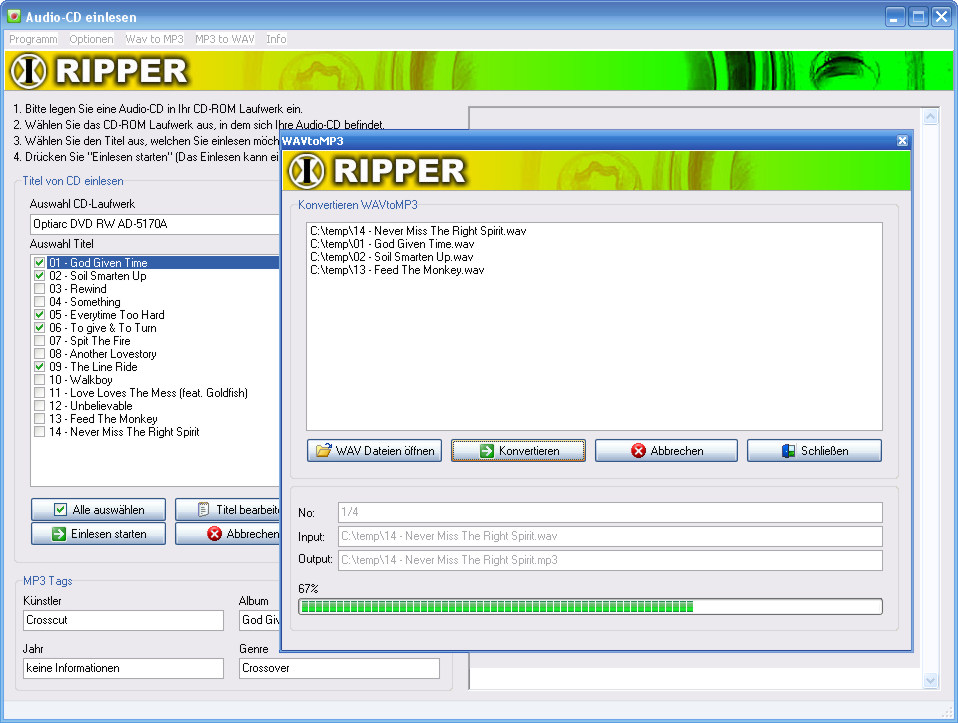Check track 07 - Spit The Fire
This screenshot has height=723, width=958.
coord(39,340)
